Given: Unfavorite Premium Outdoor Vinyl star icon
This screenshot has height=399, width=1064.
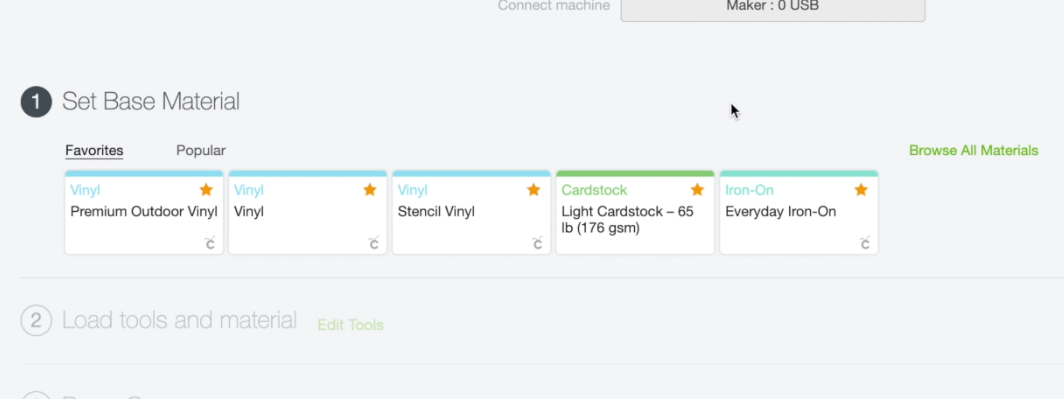Looking at the screenshot, I should click(206, 190).
